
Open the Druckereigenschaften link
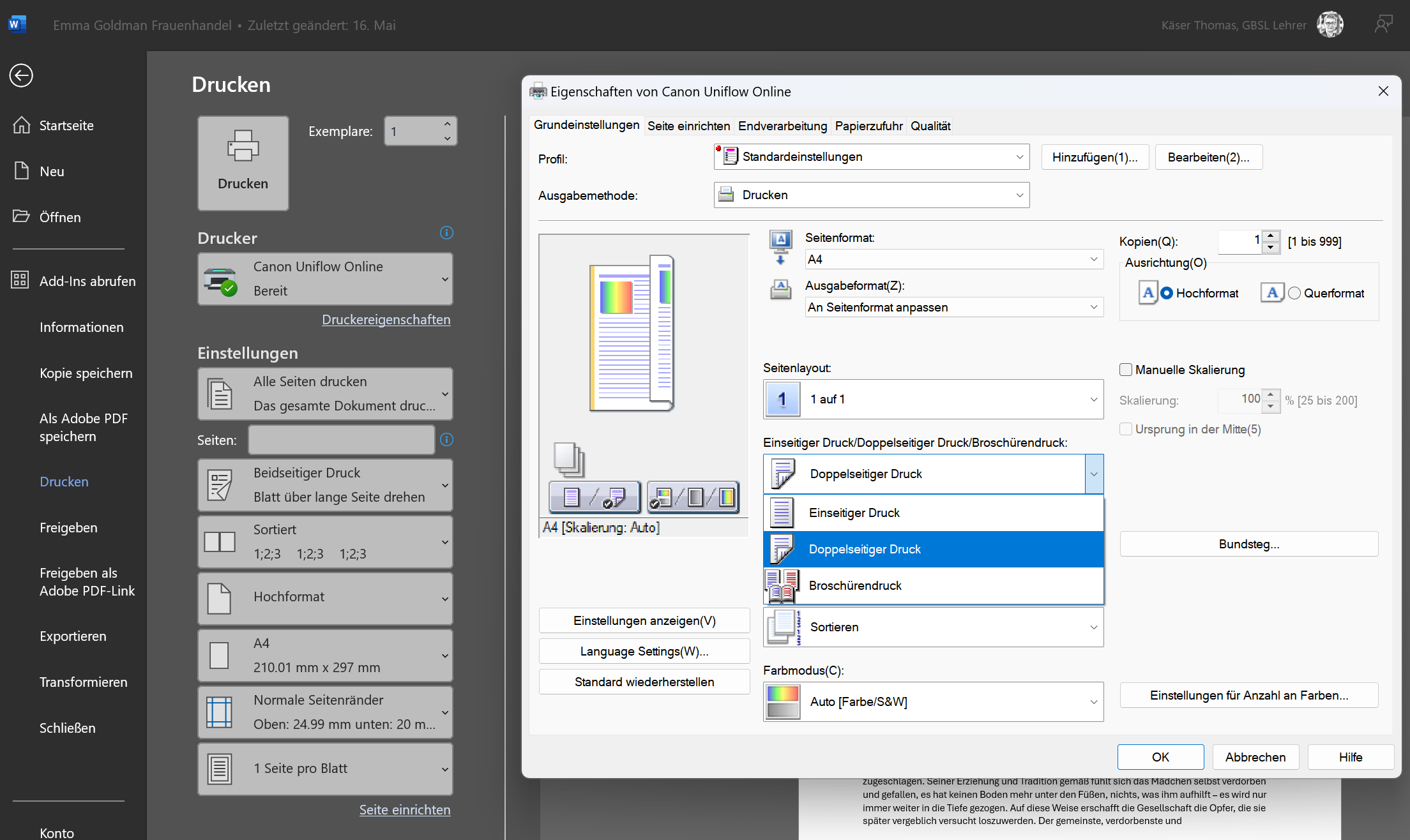[x=386, y=319]
